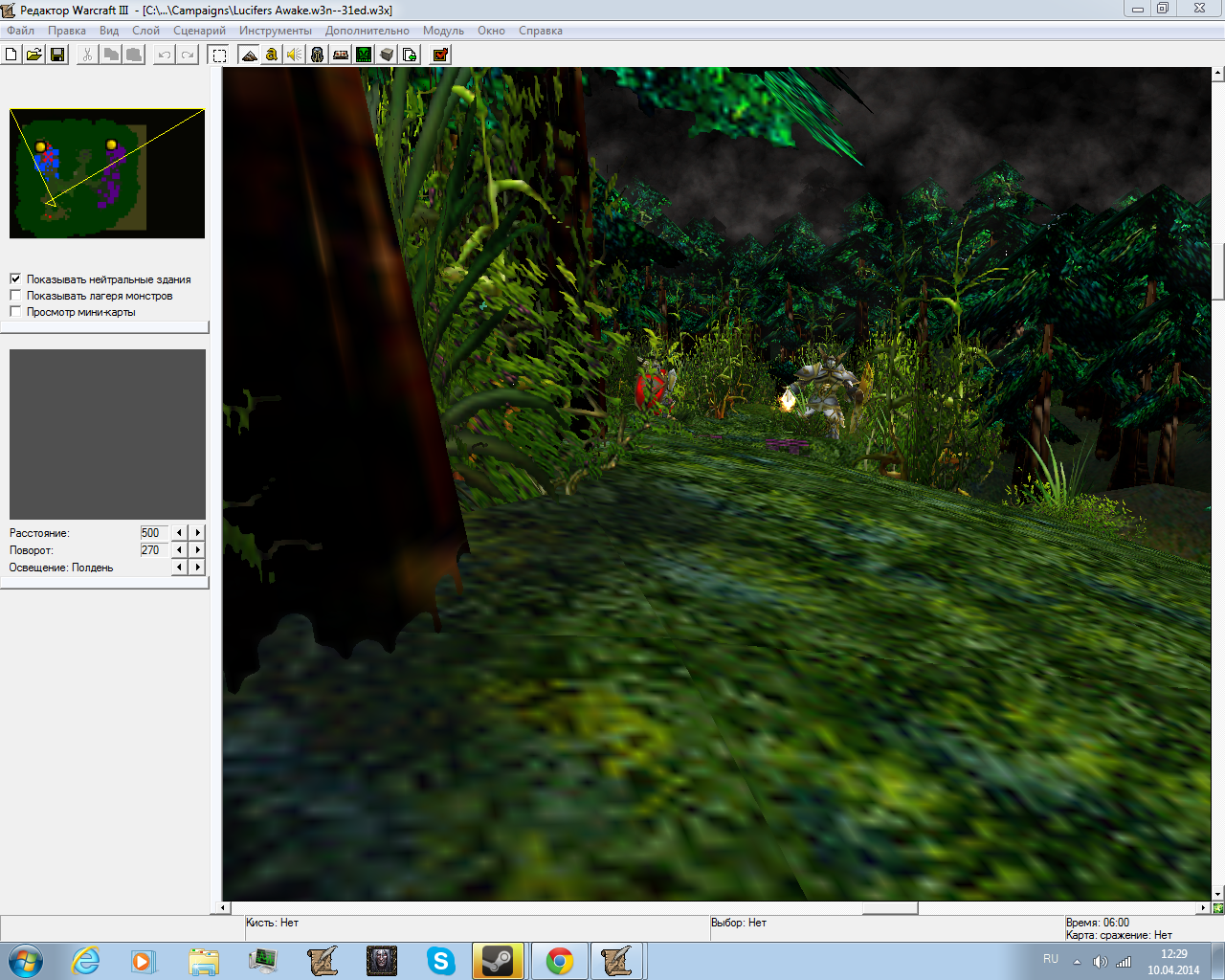Viewport: 1225px width, 980px height.
Task: Open the Сценарий menu
Action: (199, 31)
